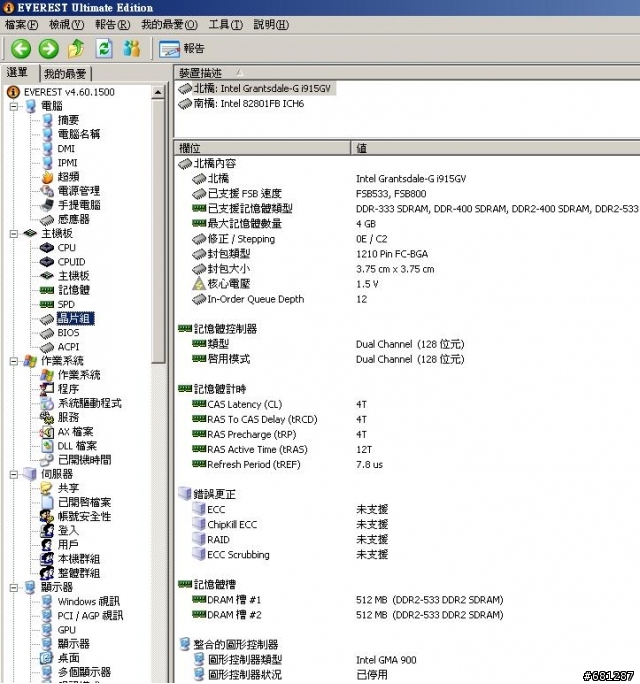
Task: Collapse the 伺服器 tree node
Action: [14, 474]
